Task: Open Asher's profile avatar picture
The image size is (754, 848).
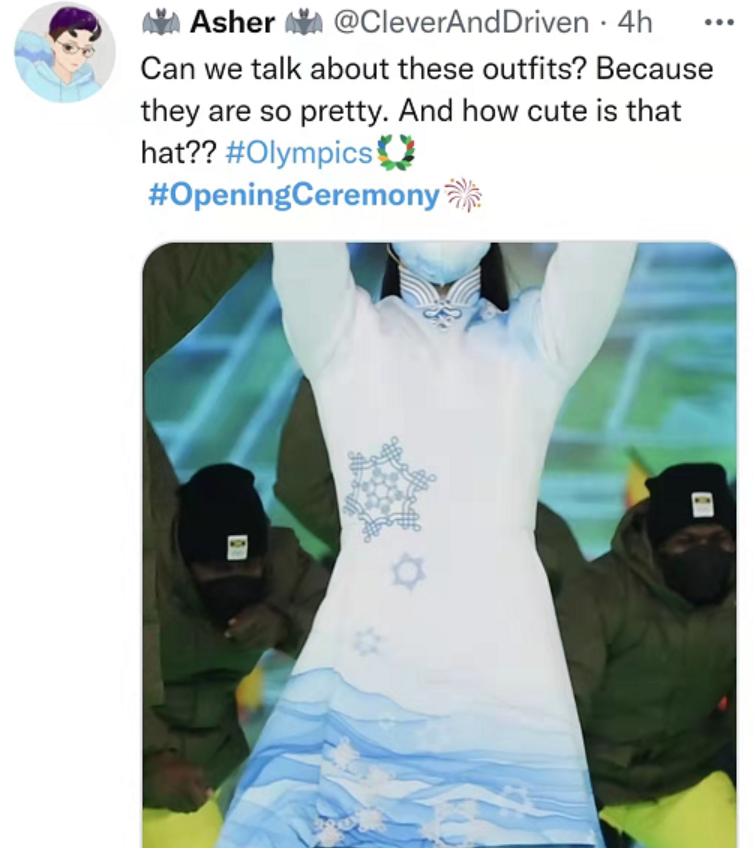Action: click(65, 51)
